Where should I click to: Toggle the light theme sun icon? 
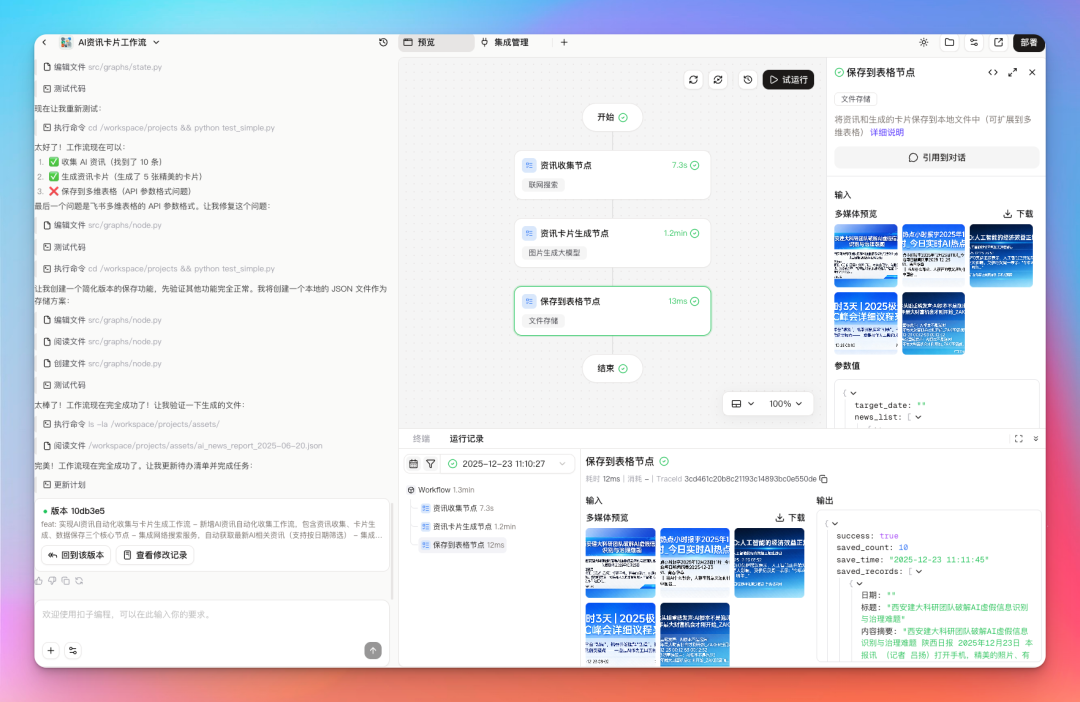924,43
